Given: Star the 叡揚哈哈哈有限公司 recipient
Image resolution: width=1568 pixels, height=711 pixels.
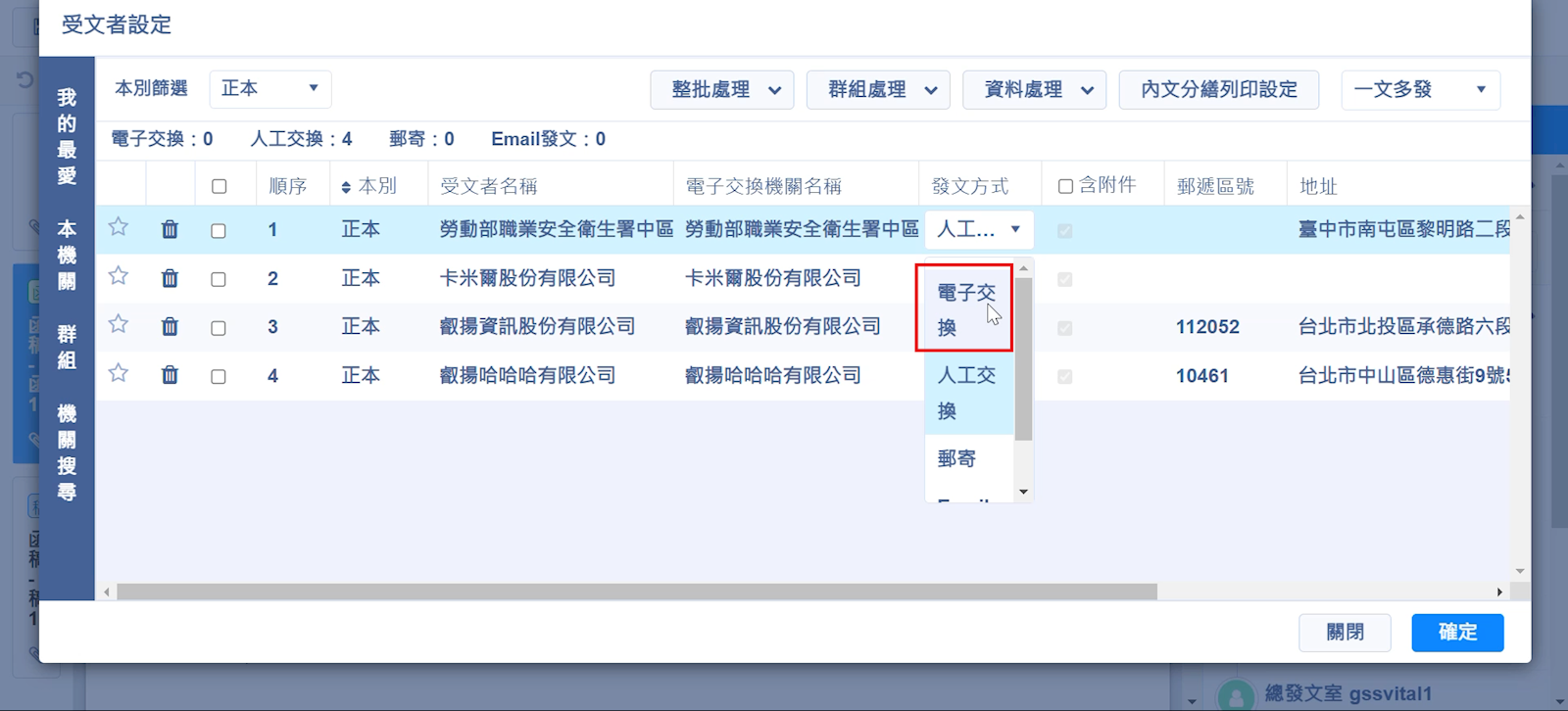Looking at the screenshot, I should pyautogui.click(x=119, y=373).
